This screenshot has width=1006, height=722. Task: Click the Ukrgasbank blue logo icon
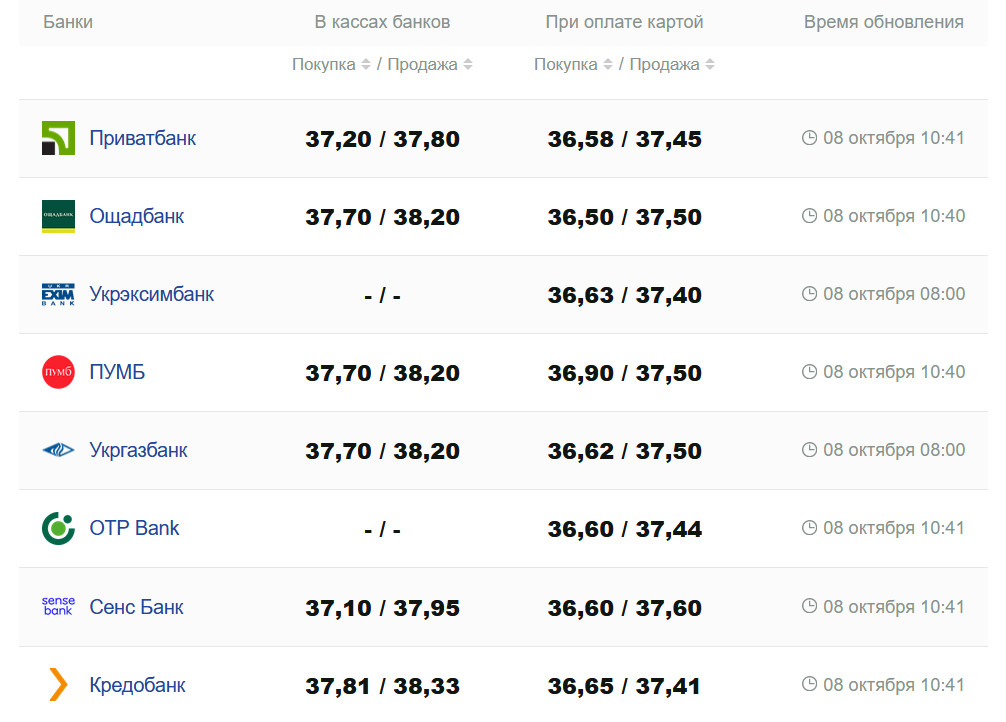tap(58, 450)
